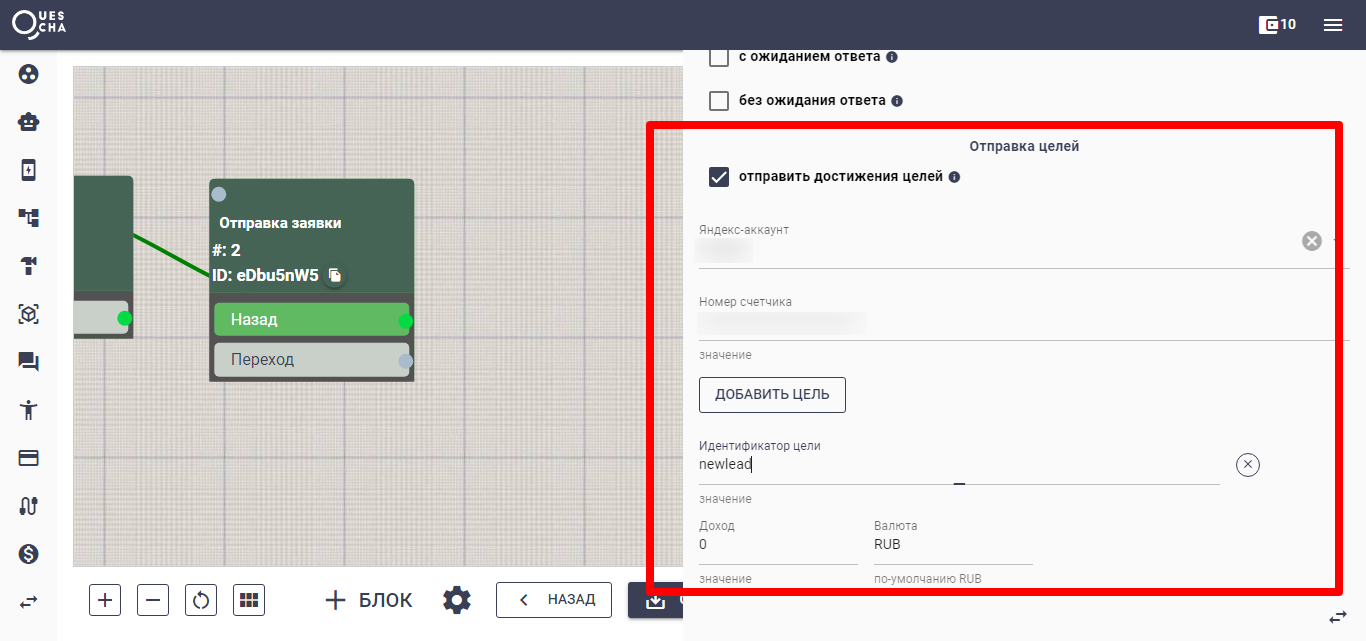Enable the "с ожиданием ответа" checkbox
Viewport: 1366px width, 641px height.
click(x=718, y=57)
